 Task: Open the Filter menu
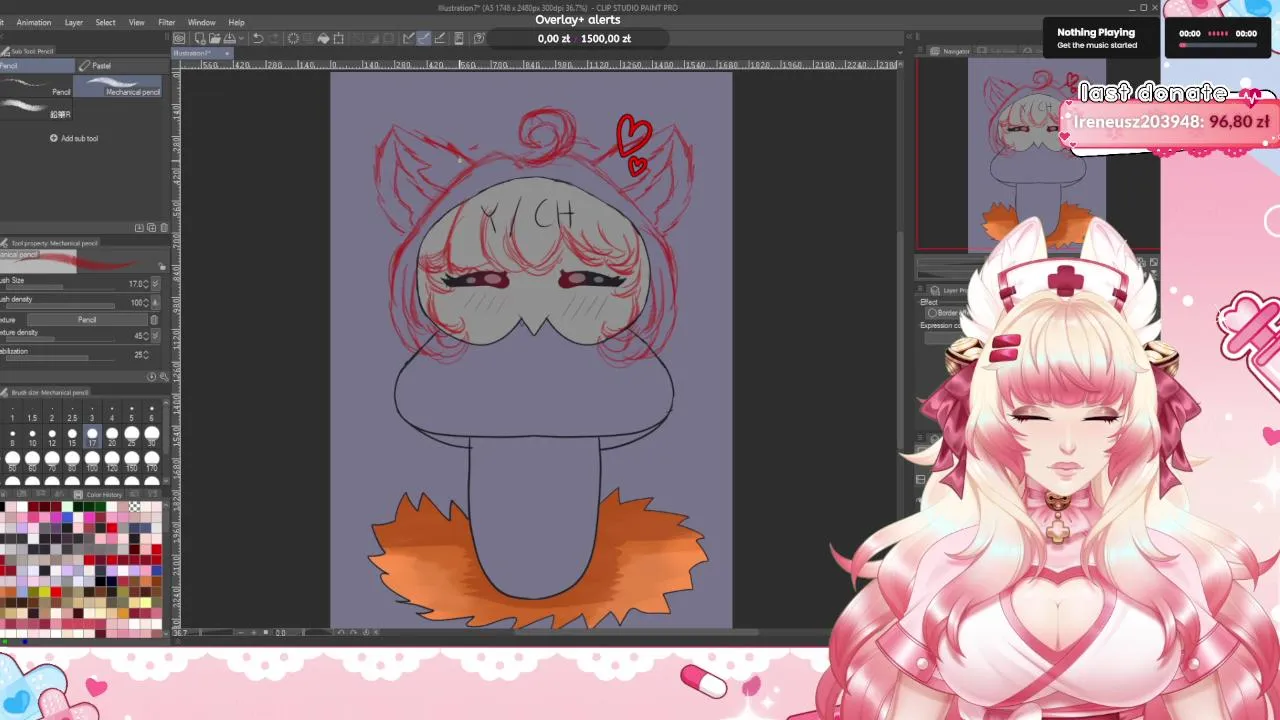(167, 22)
